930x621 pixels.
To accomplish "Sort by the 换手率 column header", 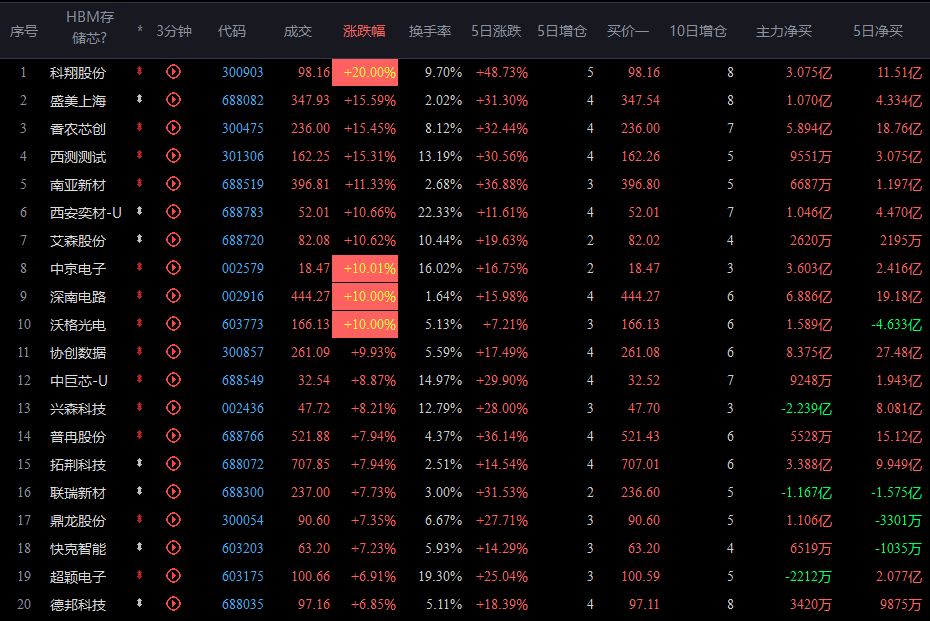I will point(430,31).
